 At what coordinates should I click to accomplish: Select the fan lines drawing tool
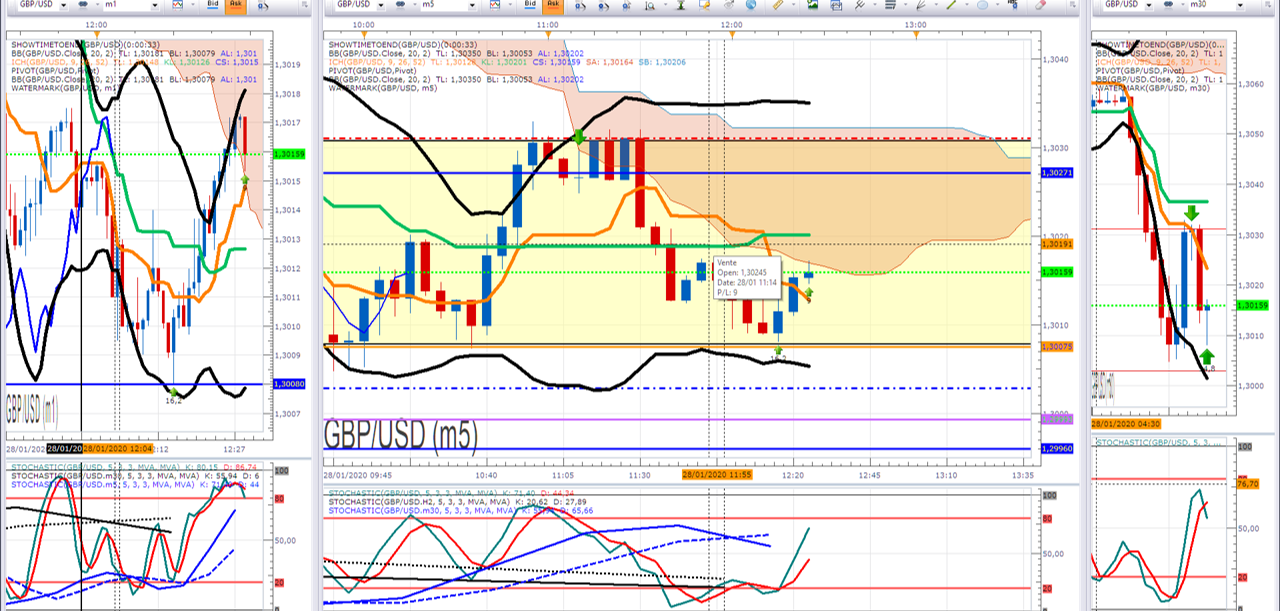(x=920, y=5)
